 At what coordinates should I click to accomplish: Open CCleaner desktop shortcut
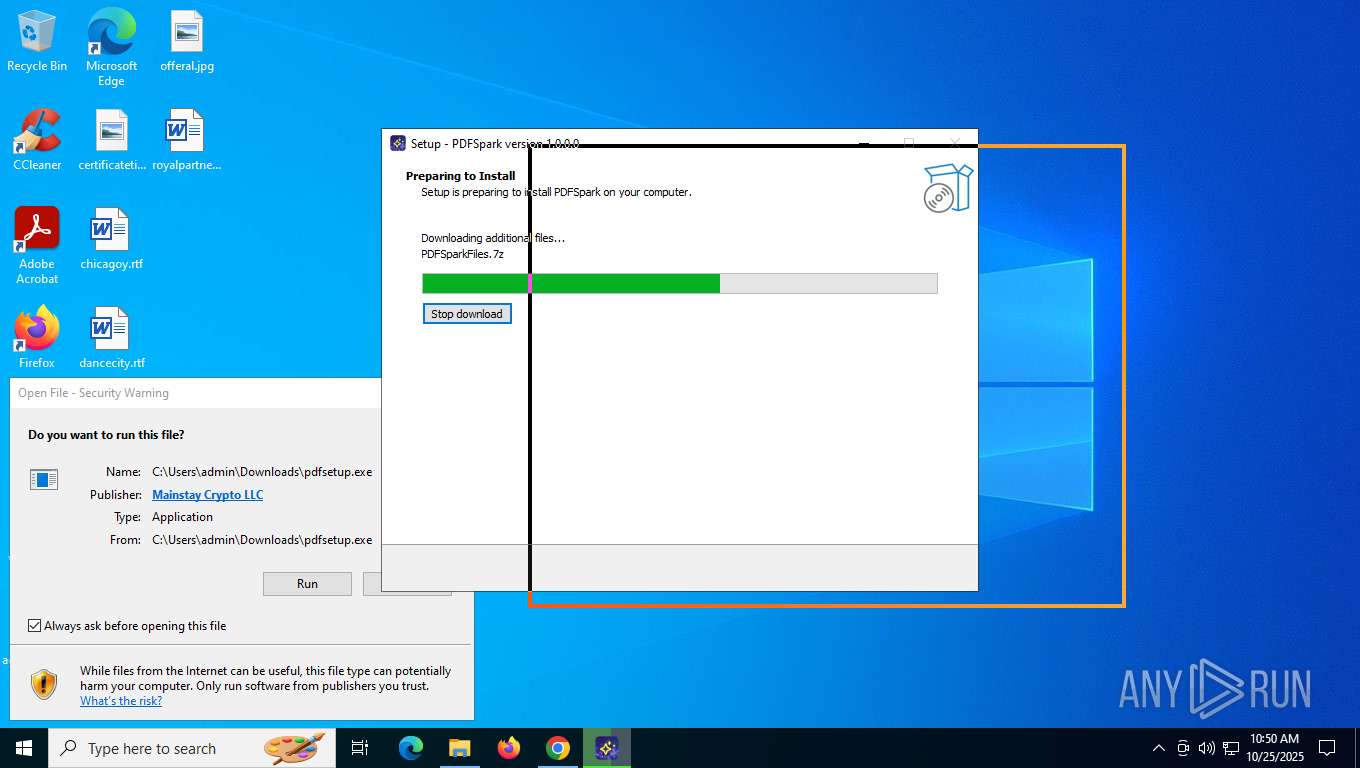[x=37, y=139]
